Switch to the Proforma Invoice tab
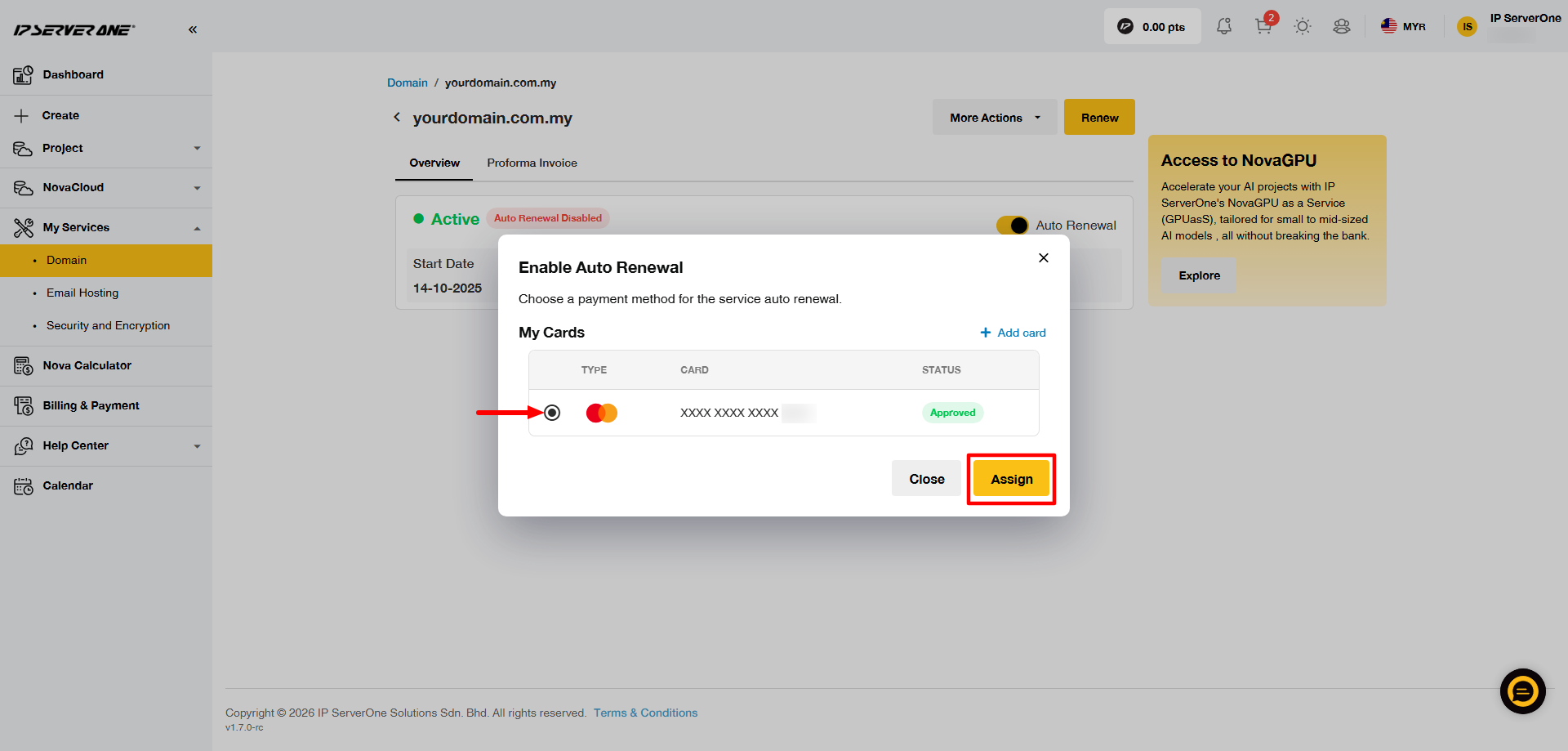1568x751 pixels. coord(532,163)
